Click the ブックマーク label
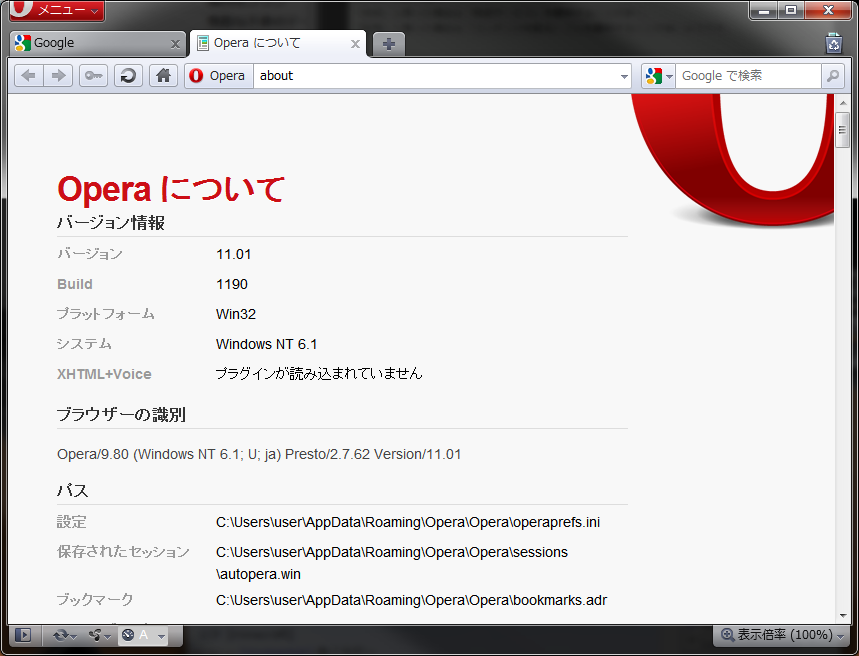 click(95, 600)
